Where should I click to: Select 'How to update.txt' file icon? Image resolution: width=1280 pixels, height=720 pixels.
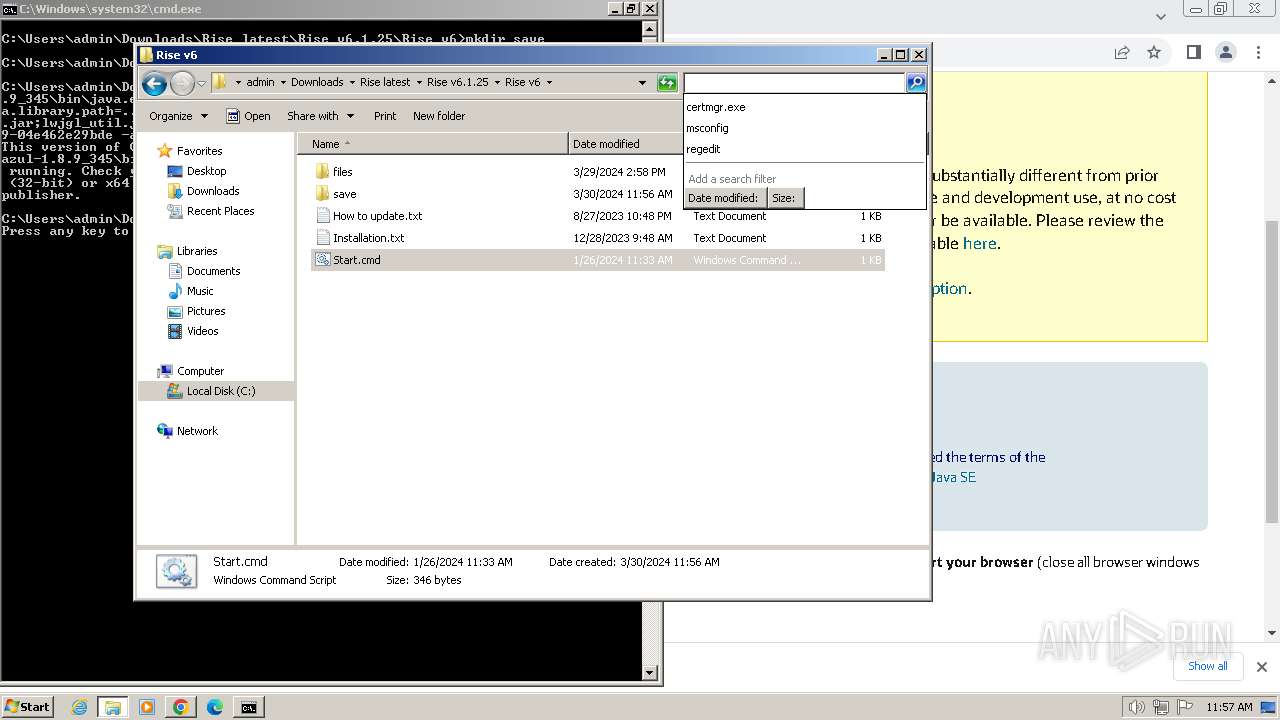[322, 216]
